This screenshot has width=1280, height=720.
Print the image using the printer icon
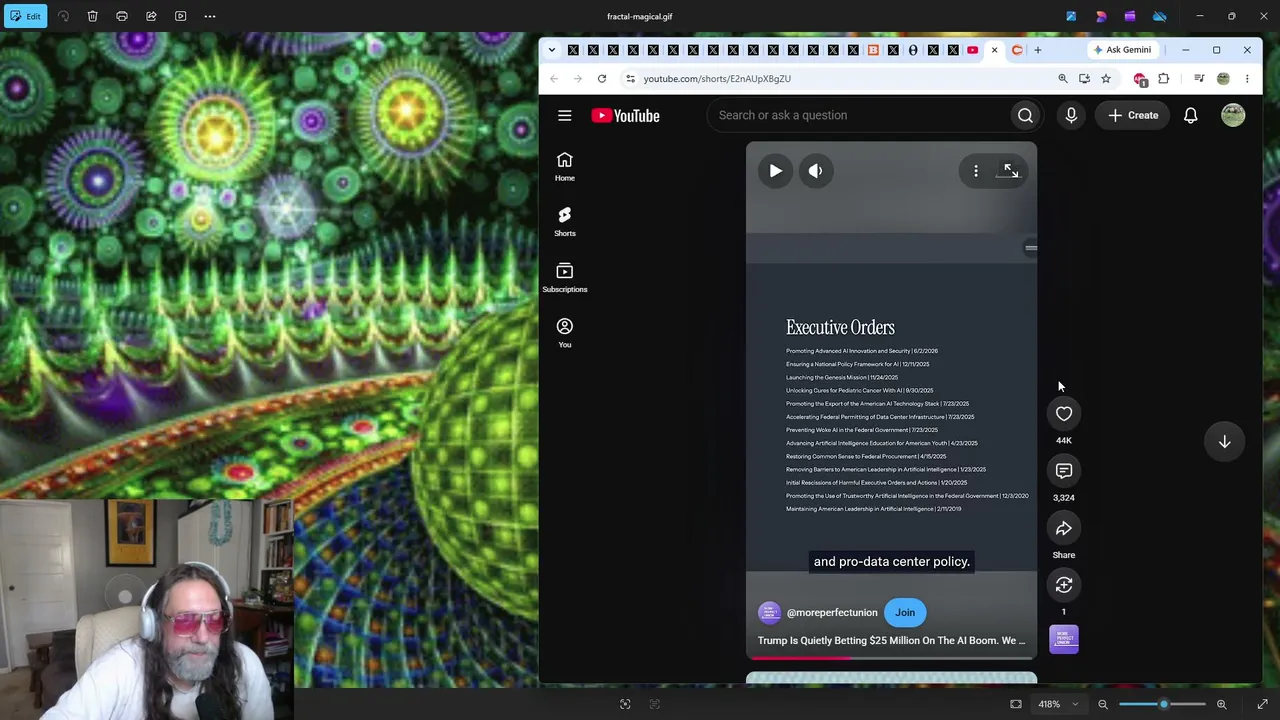pyautogui.click(x=122, y=16)
